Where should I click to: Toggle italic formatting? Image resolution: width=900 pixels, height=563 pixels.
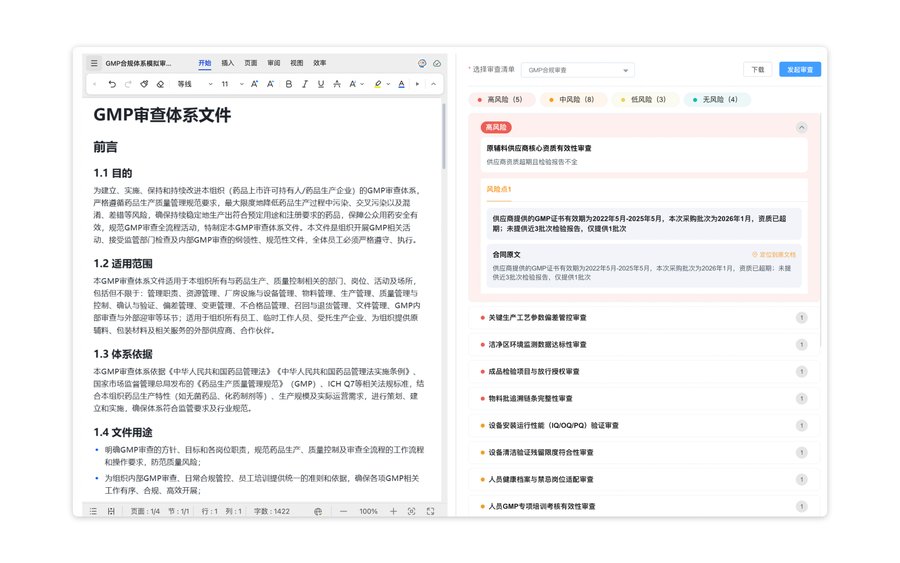pos(305,84)
